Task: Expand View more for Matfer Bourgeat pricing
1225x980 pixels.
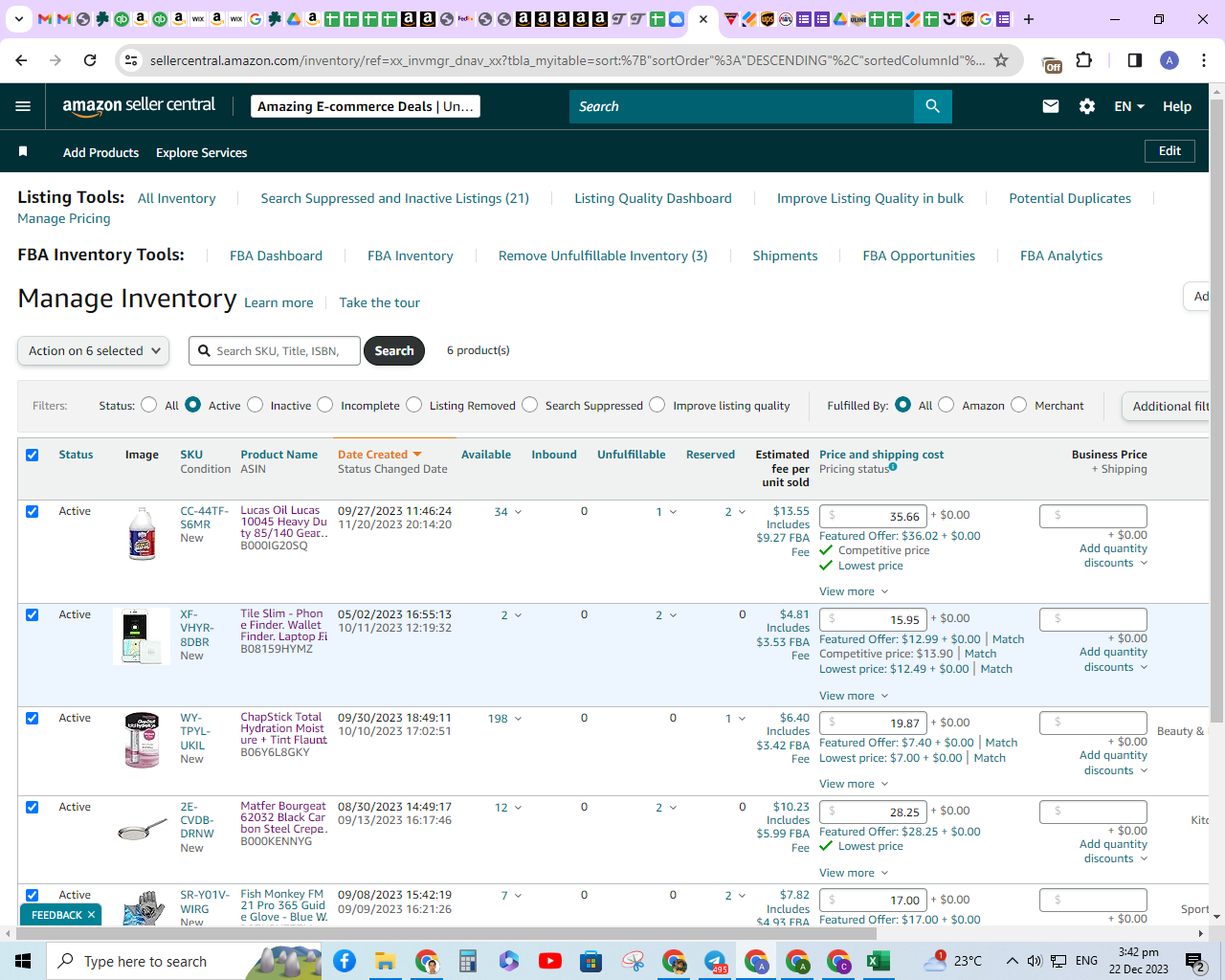Action: click(854, 873)
